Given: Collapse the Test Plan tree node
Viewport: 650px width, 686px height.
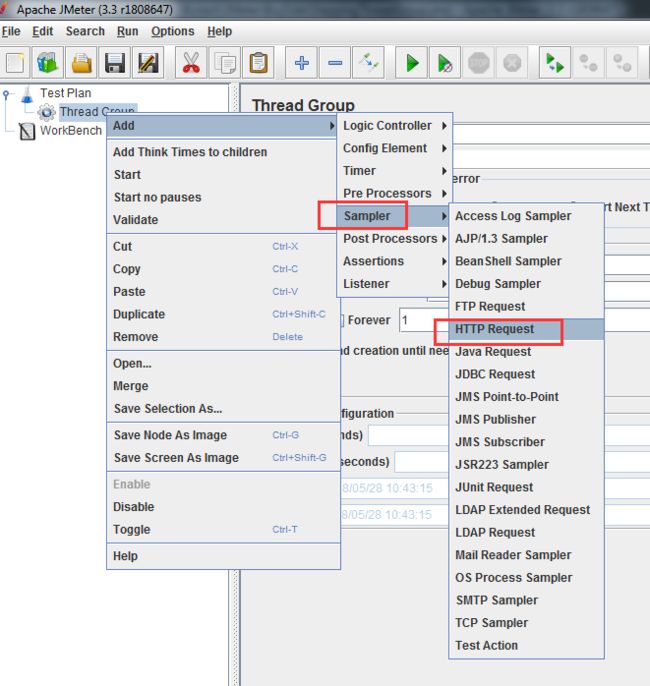Looking at the screenshot, I should tap(6, 94).
